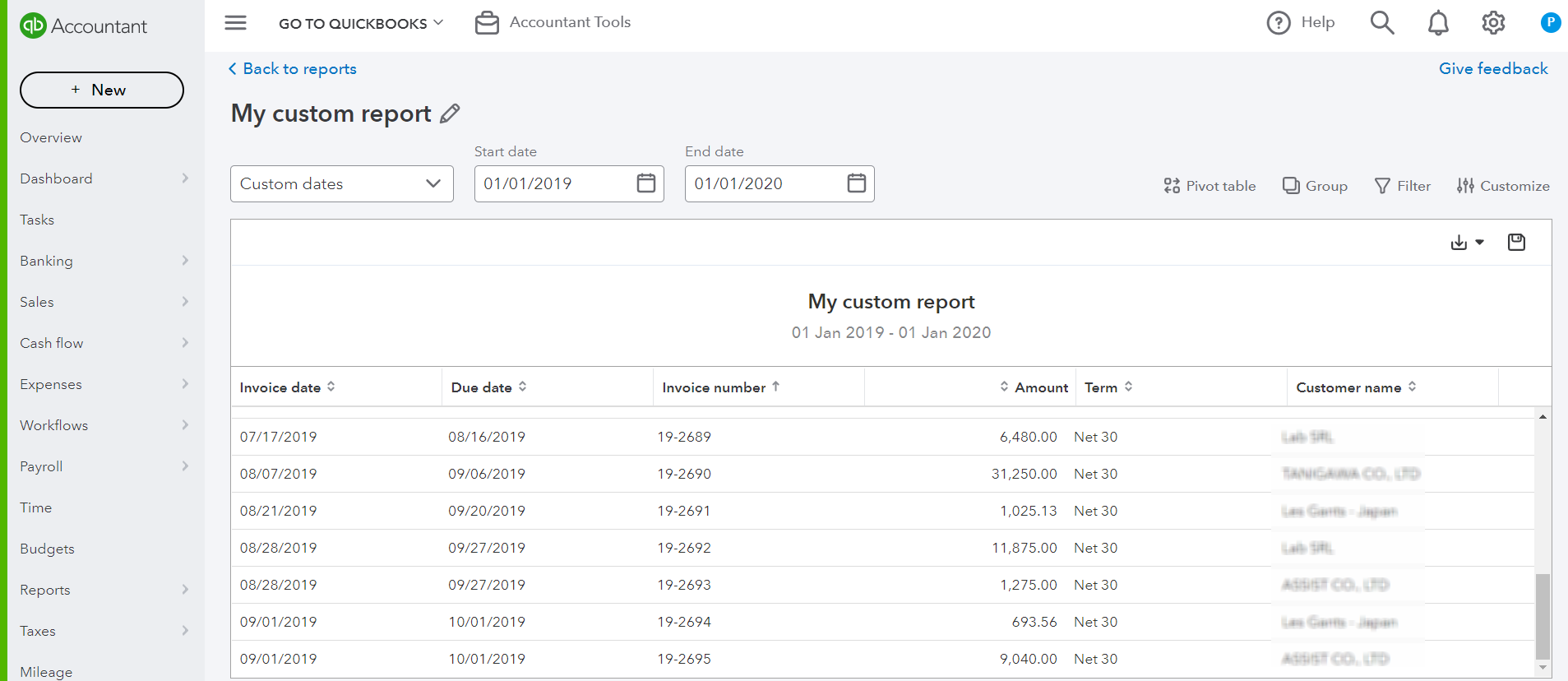
Task: Click the hamburger menu icon
Action: tap(235, 23)
